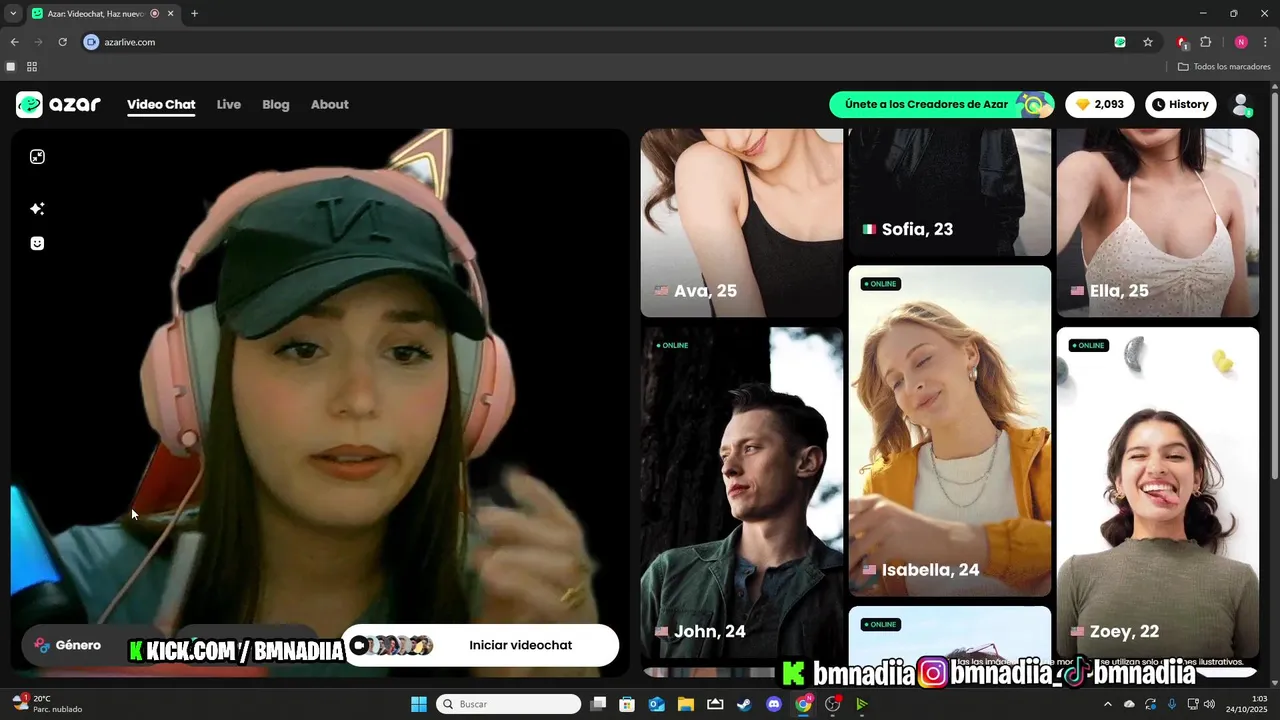Open the volume speaker tray icon
The height and width of the screenshot is (720, 1280).
[1209, 704]
